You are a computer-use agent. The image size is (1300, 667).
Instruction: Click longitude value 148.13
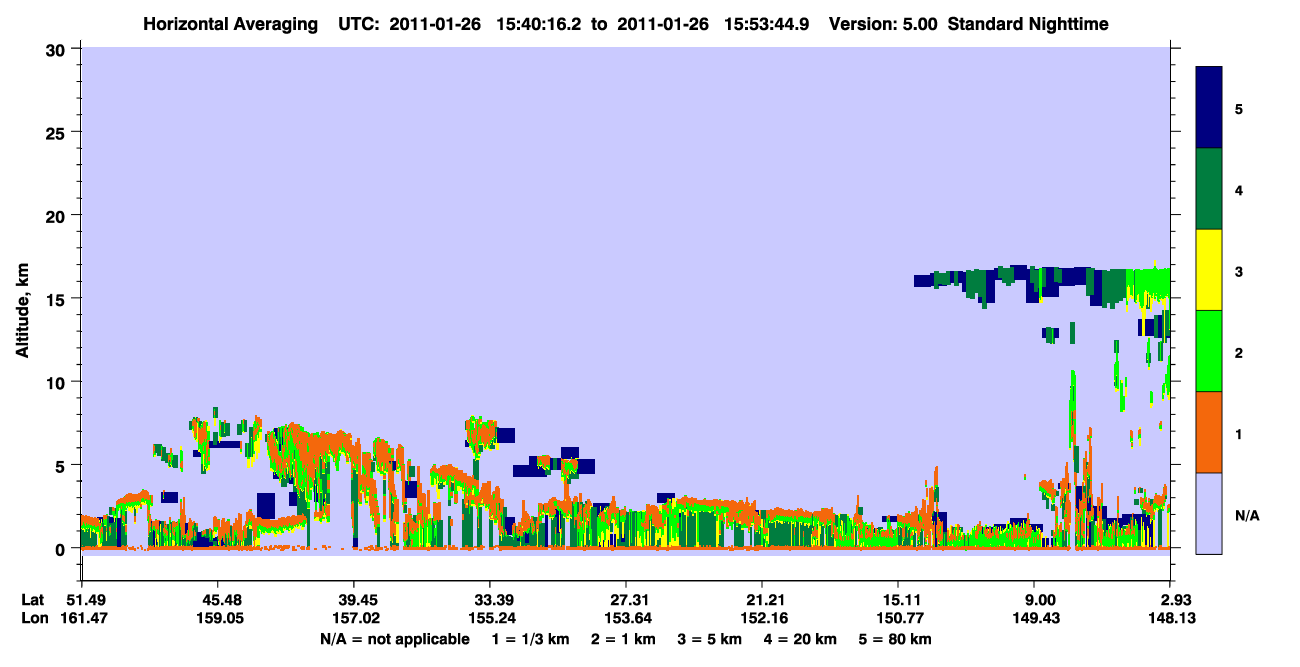pos(1171,619)
